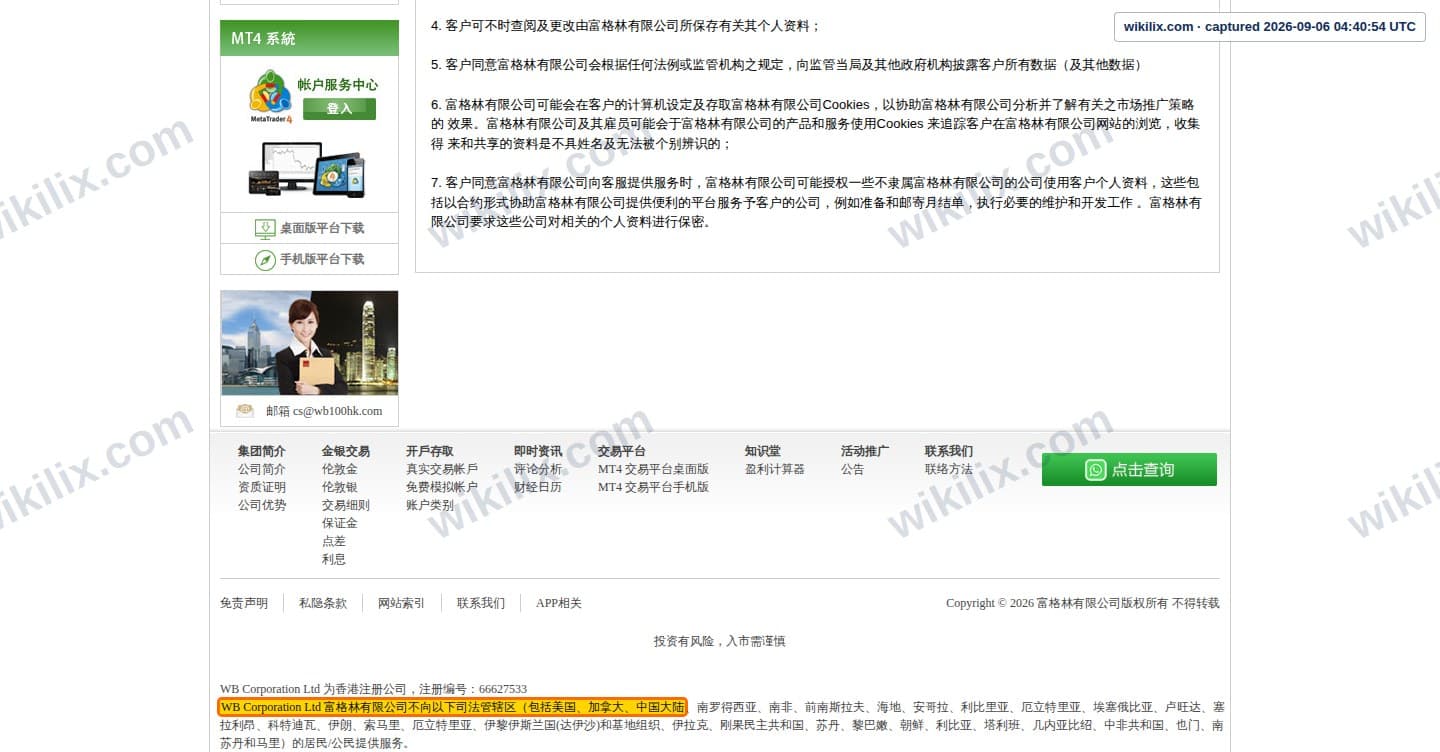Click the 点击查询 green button
This screenshot has height=752, width=1440.
point(1129,470)
